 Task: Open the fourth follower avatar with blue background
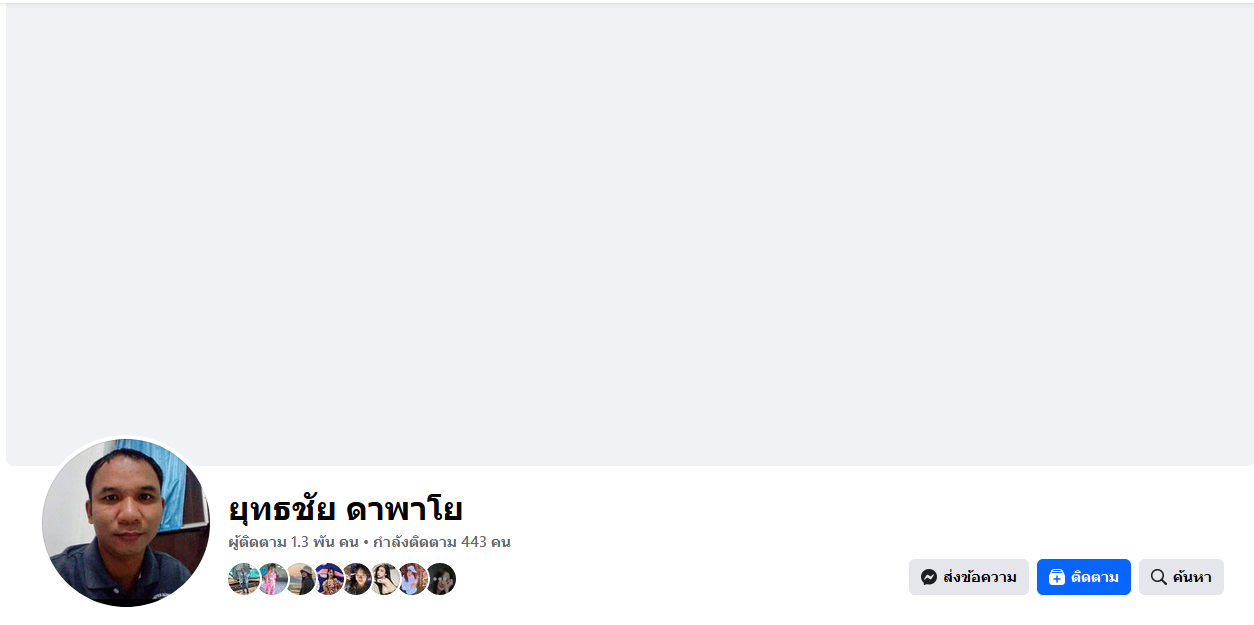click(x=328, y=579)
